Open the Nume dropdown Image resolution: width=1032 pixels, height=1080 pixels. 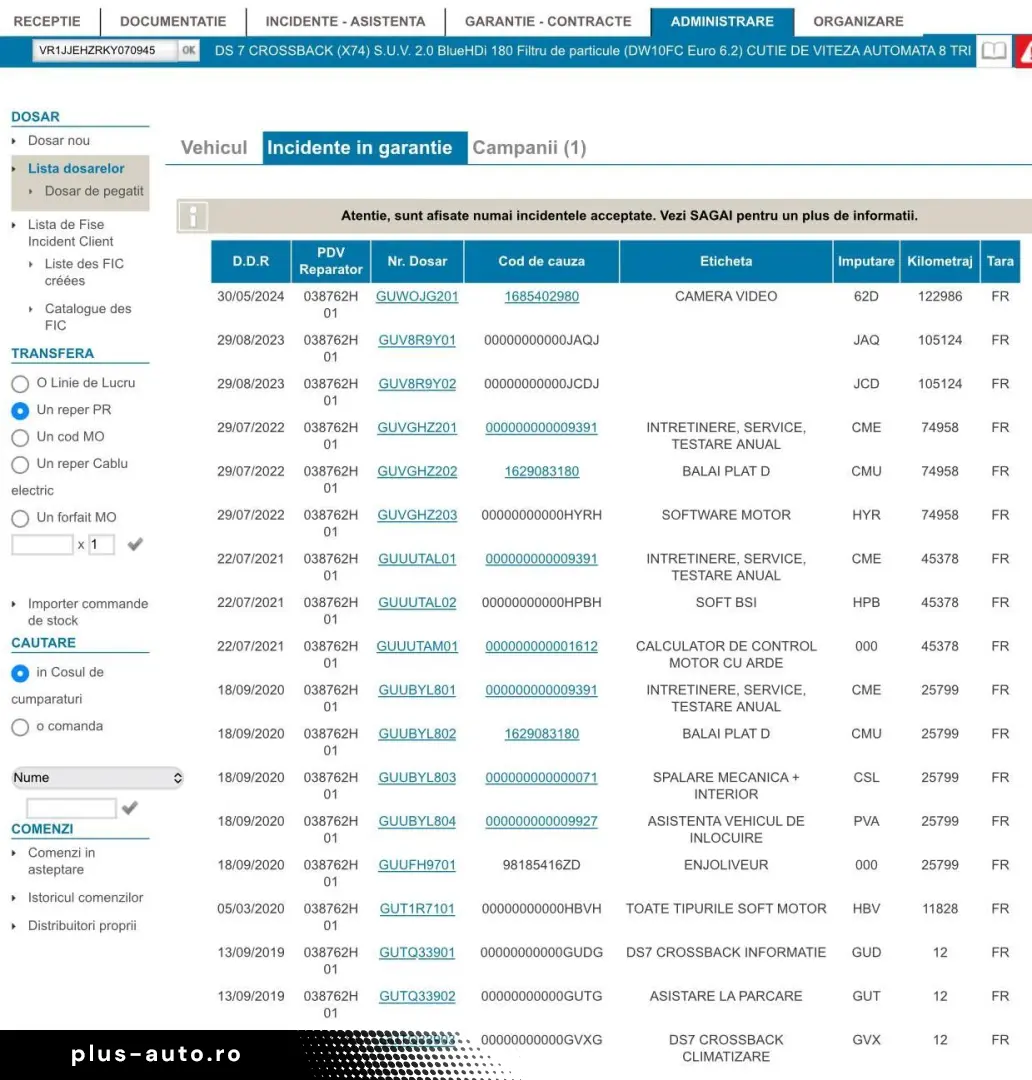97,778
